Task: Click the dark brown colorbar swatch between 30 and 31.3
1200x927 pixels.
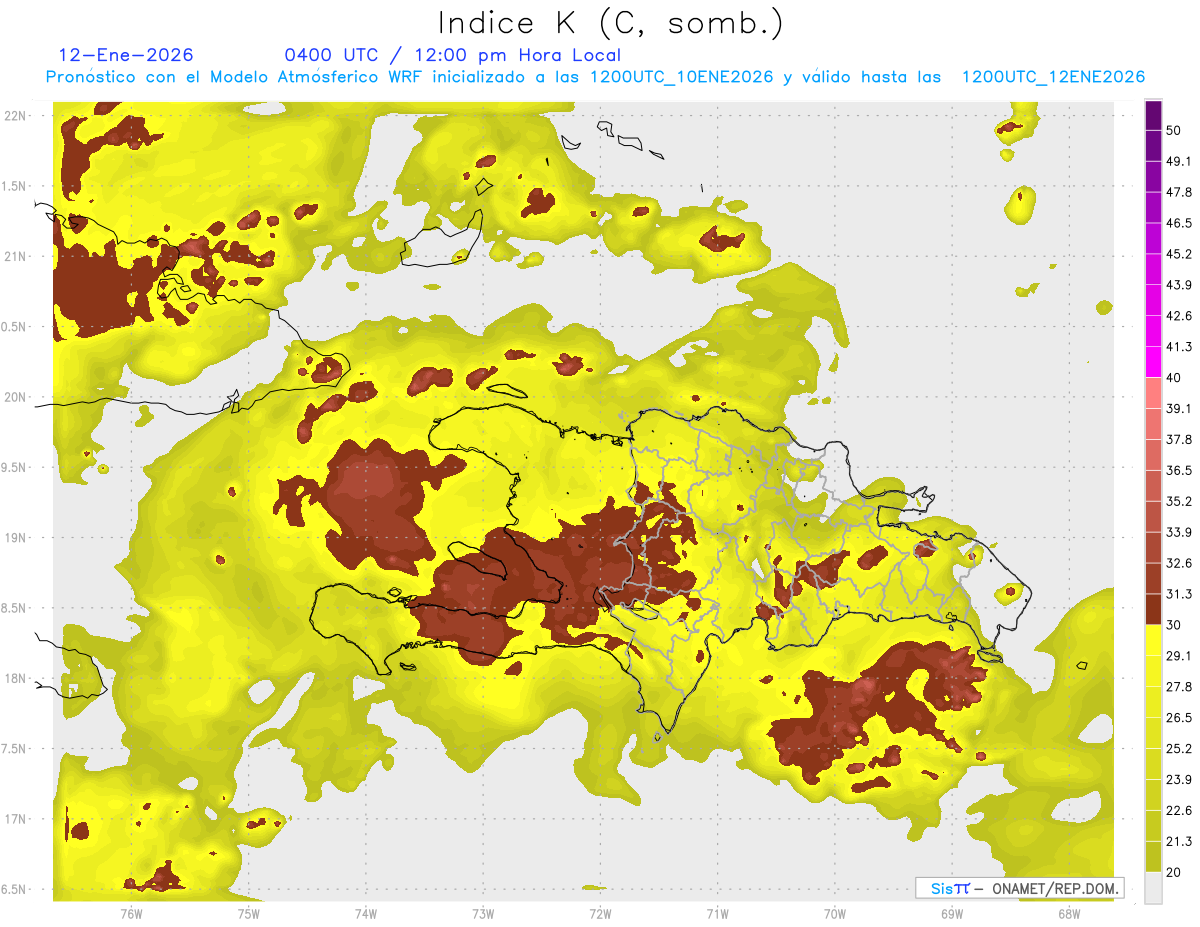Action: point(1153,610)
